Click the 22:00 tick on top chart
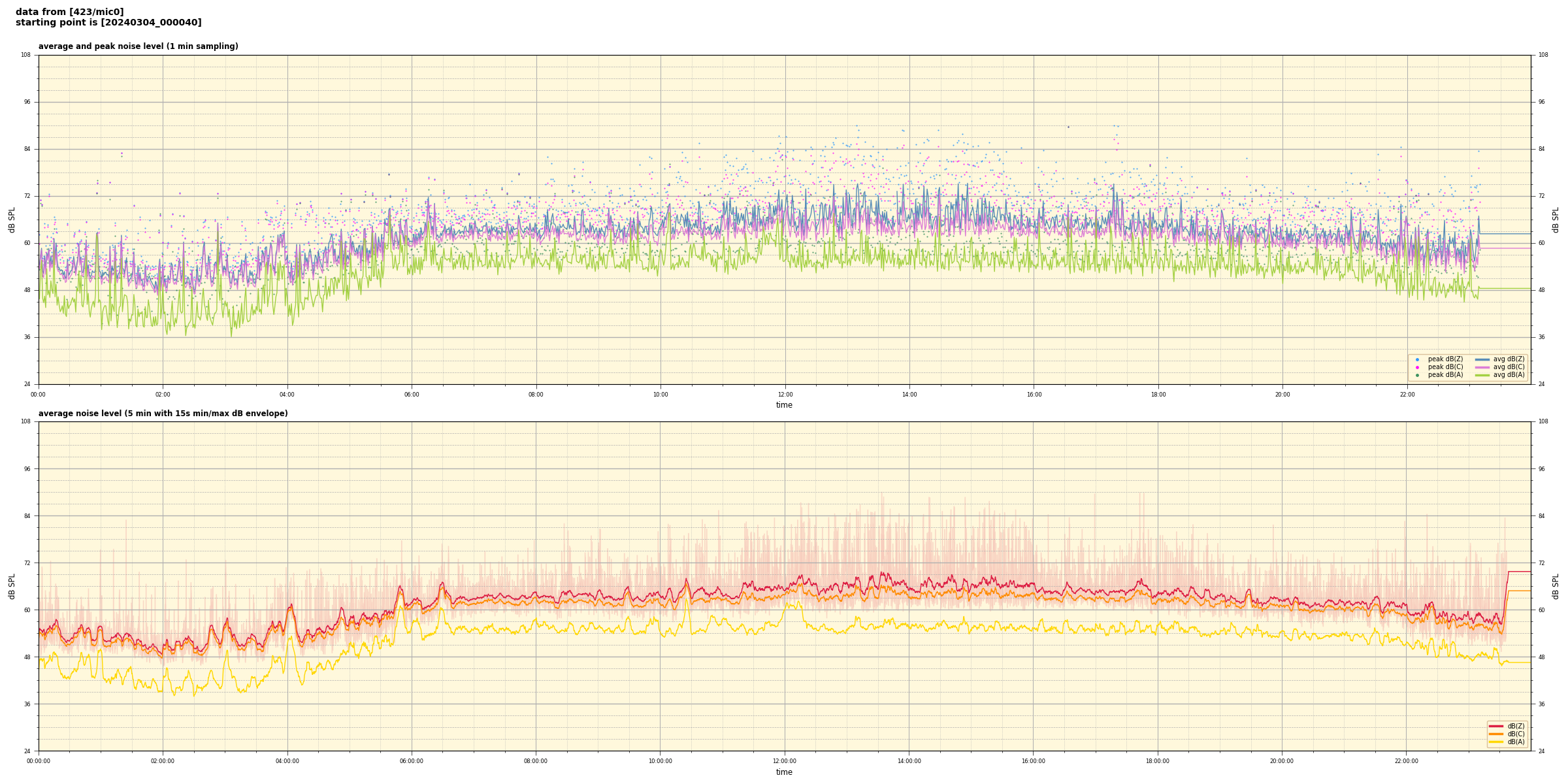The width and height of the screenshot is (1568, 784). [x=1407, y=395]
